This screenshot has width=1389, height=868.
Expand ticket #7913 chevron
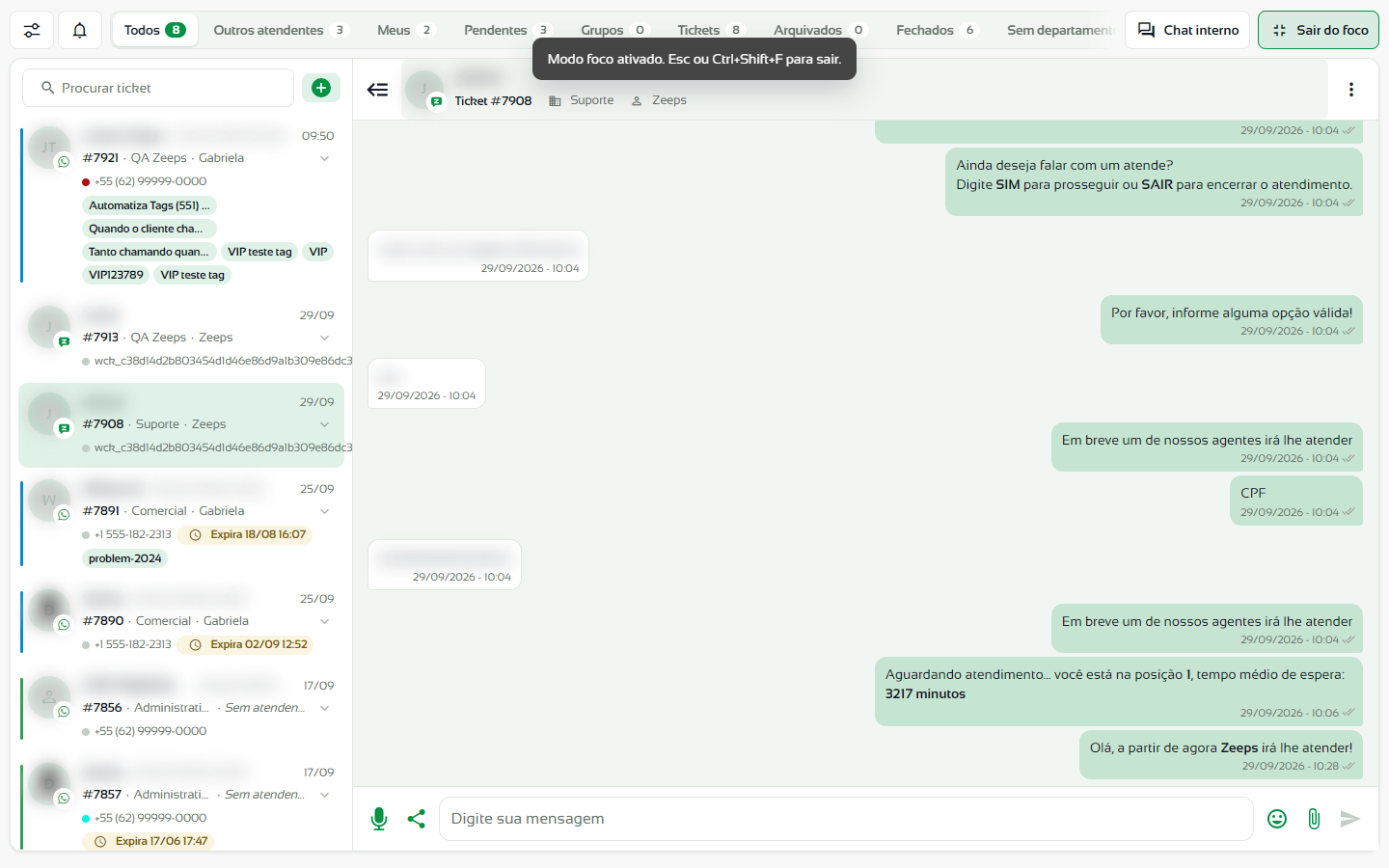[325, 338]
